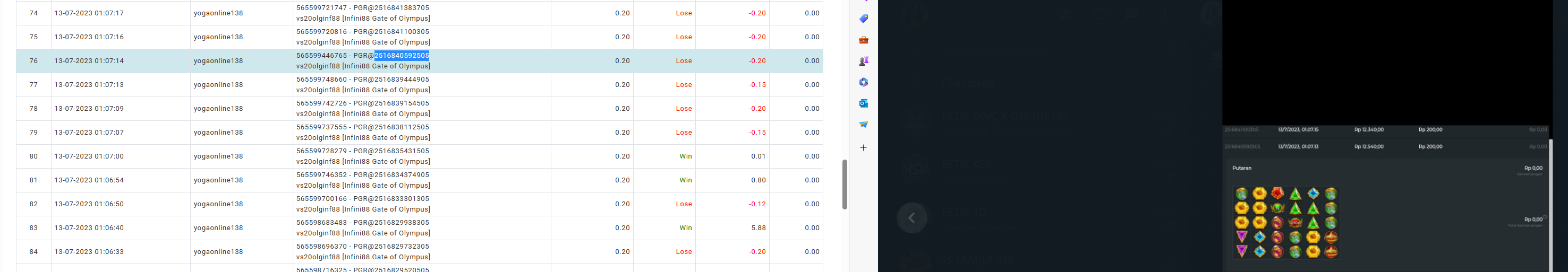Screen dimensions: 1568x272
Task: Click time 13/7/2023, 01.07.15 in history
Action: point(1298,129)
